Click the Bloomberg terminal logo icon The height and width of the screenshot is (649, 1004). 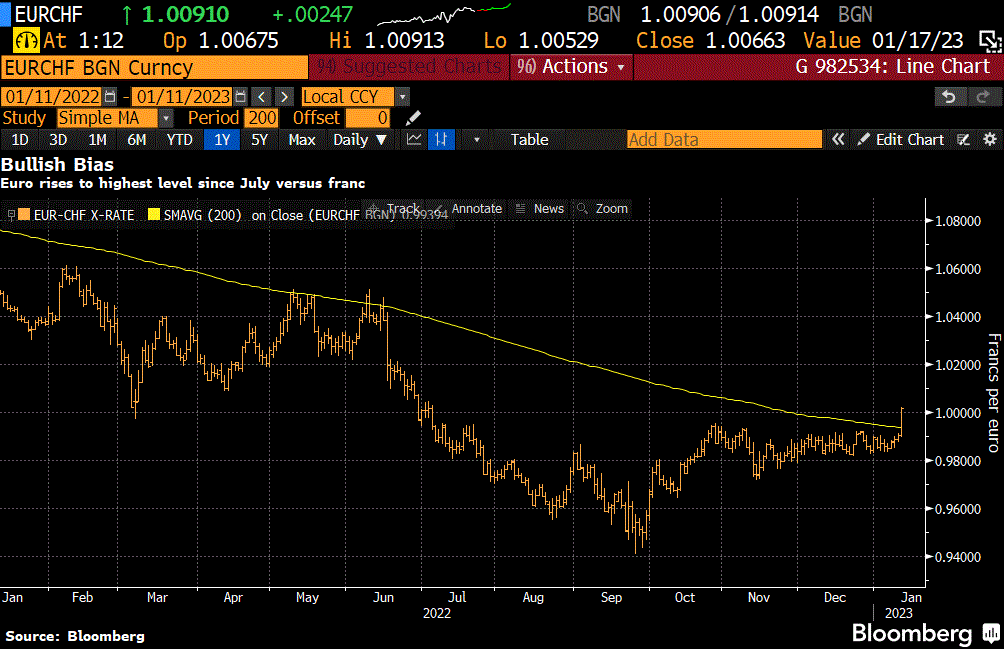[x=991, y=634]
